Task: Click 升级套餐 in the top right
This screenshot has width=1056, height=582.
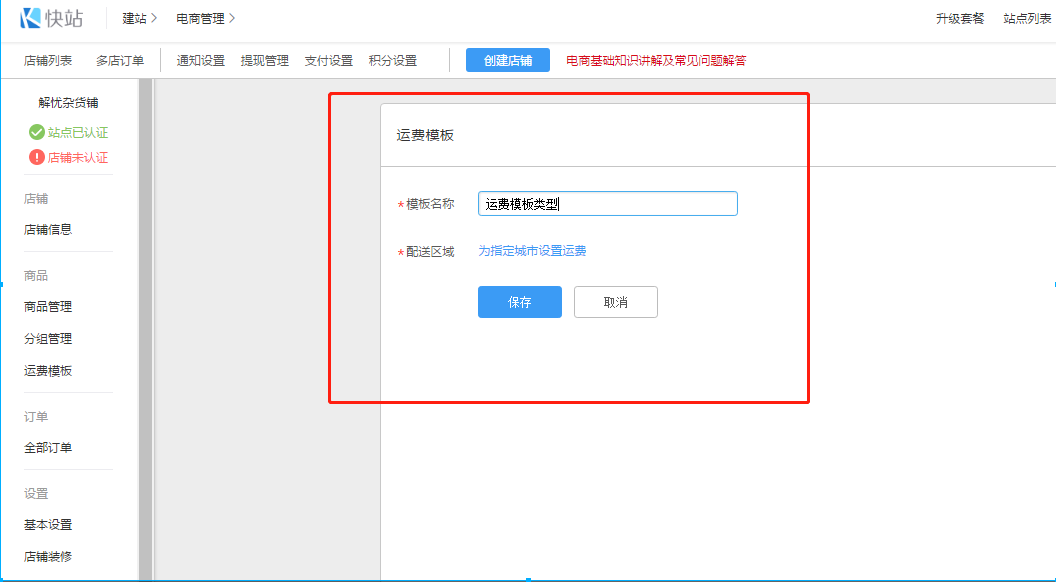Action: tap(960, 18)
